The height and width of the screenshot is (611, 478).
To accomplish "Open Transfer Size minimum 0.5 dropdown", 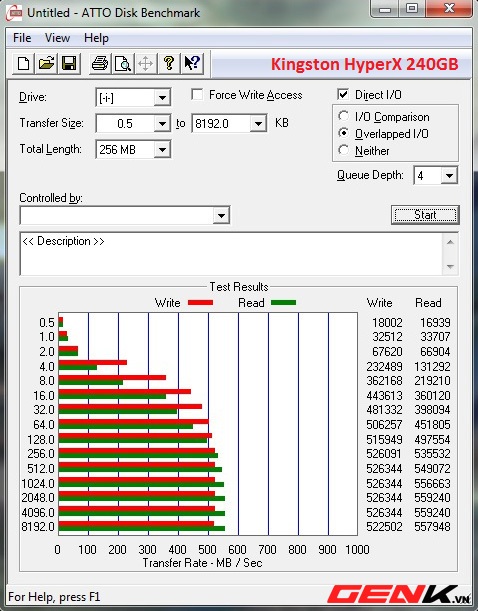I will (162, 124).
